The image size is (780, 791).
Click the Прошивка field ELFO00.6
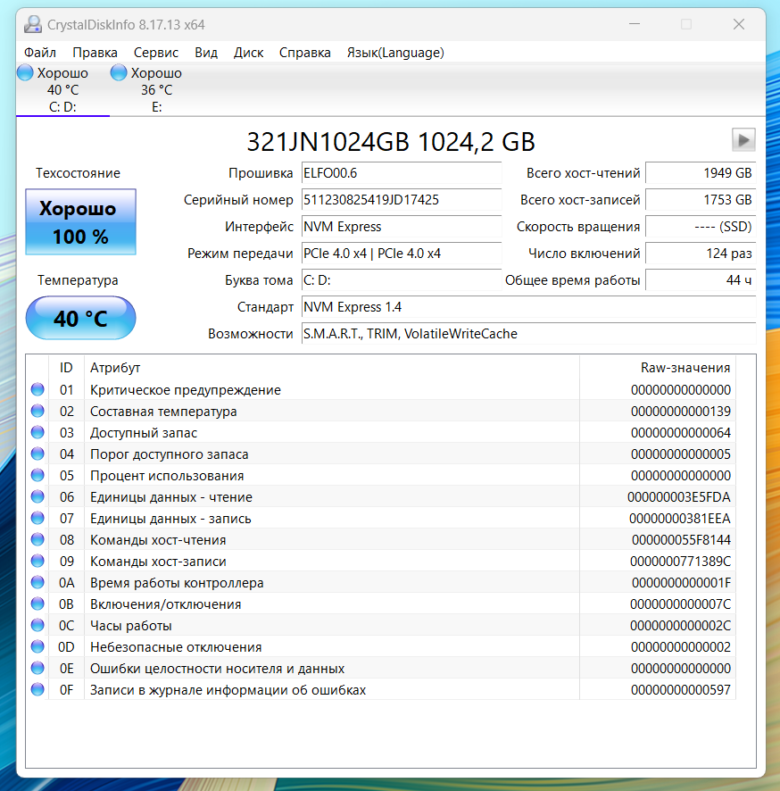(x=402, y=173)
